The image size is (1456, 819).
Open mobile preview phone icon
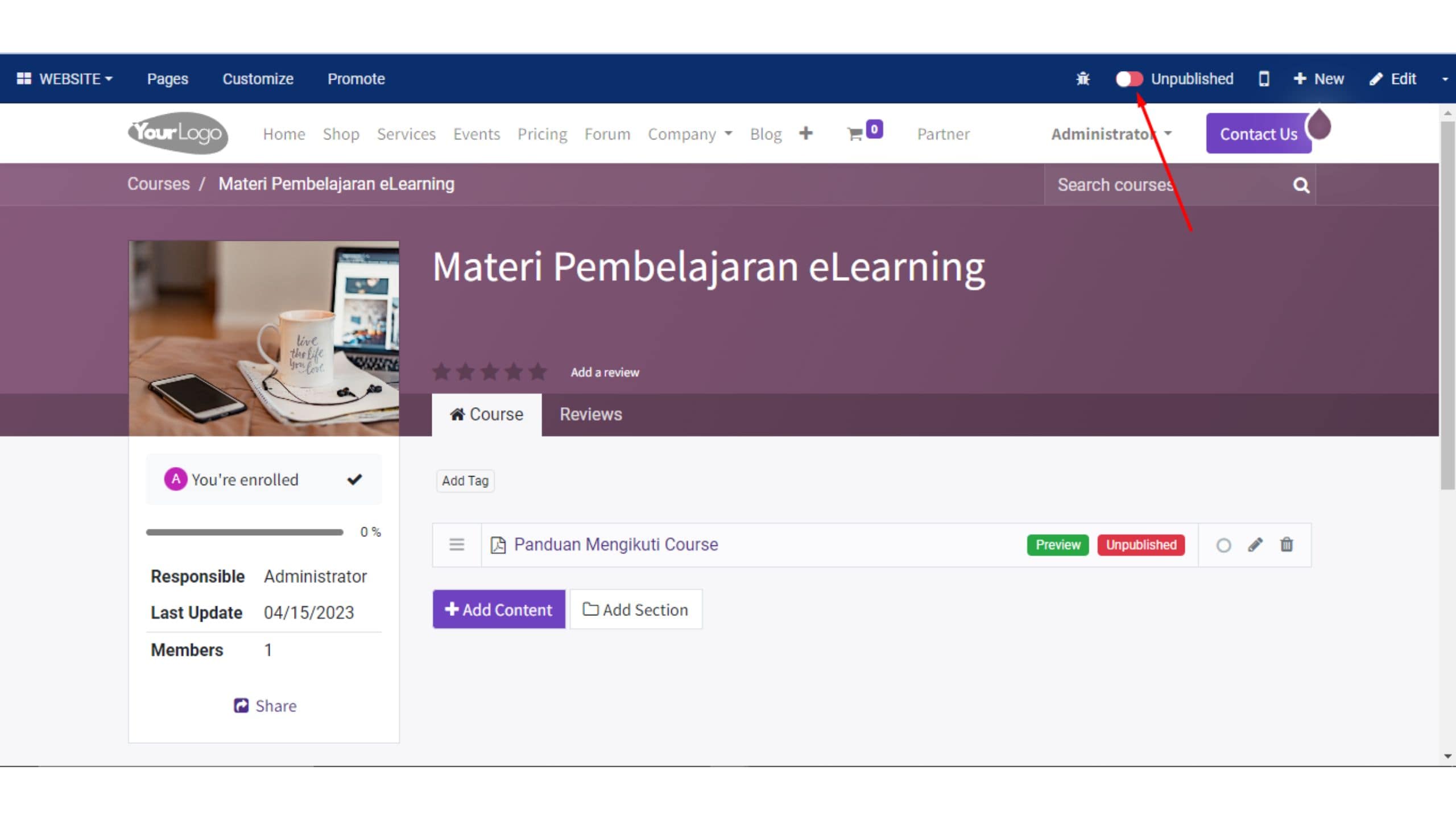(1264, 78)
